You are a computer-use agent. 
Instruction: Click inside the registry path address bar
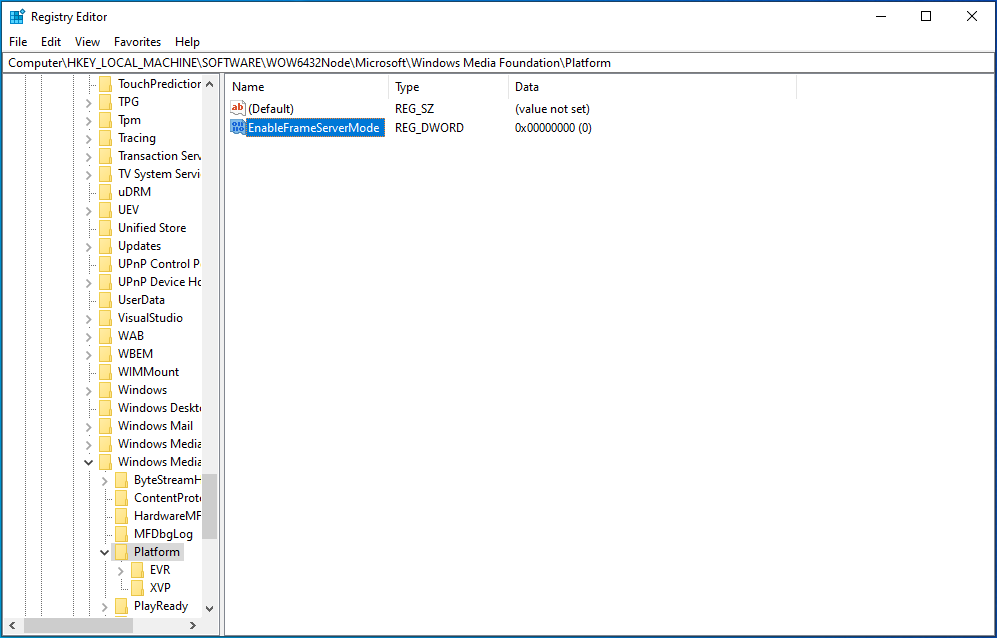400,62
